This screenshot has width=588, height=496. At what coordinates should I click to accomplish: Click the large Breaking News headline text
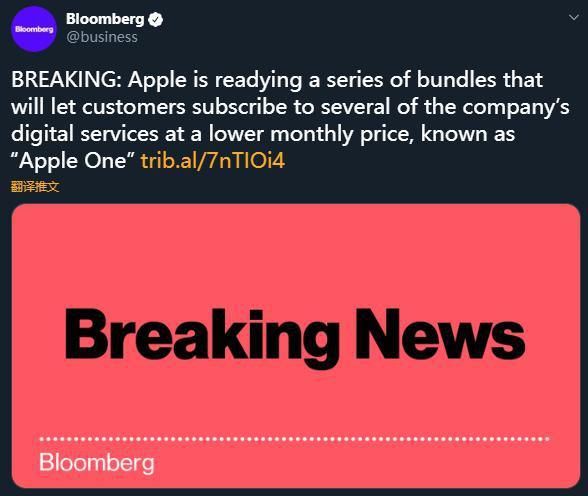pos(295,337)
